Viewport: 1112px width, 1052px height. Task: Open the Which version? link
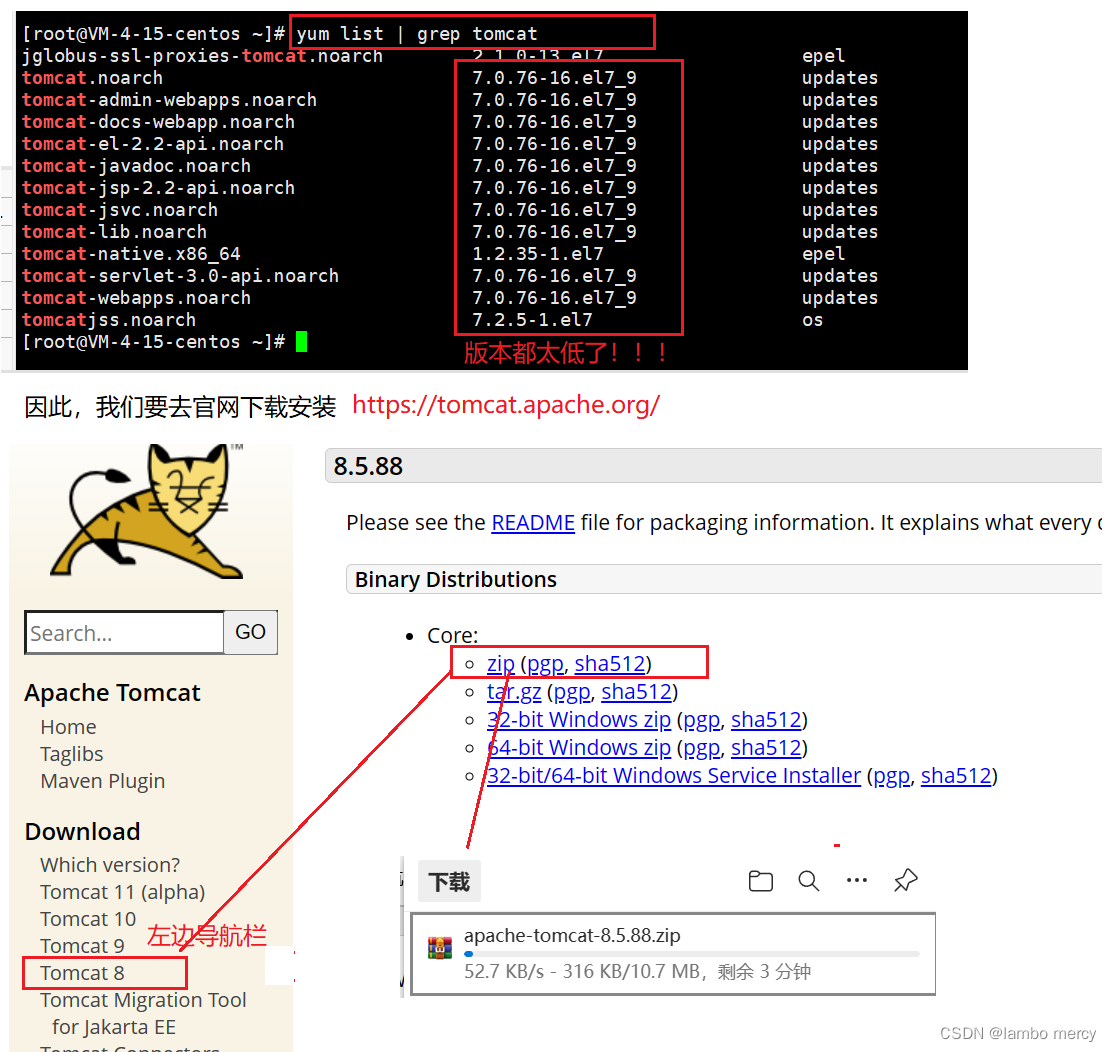(x=110, y=865)
